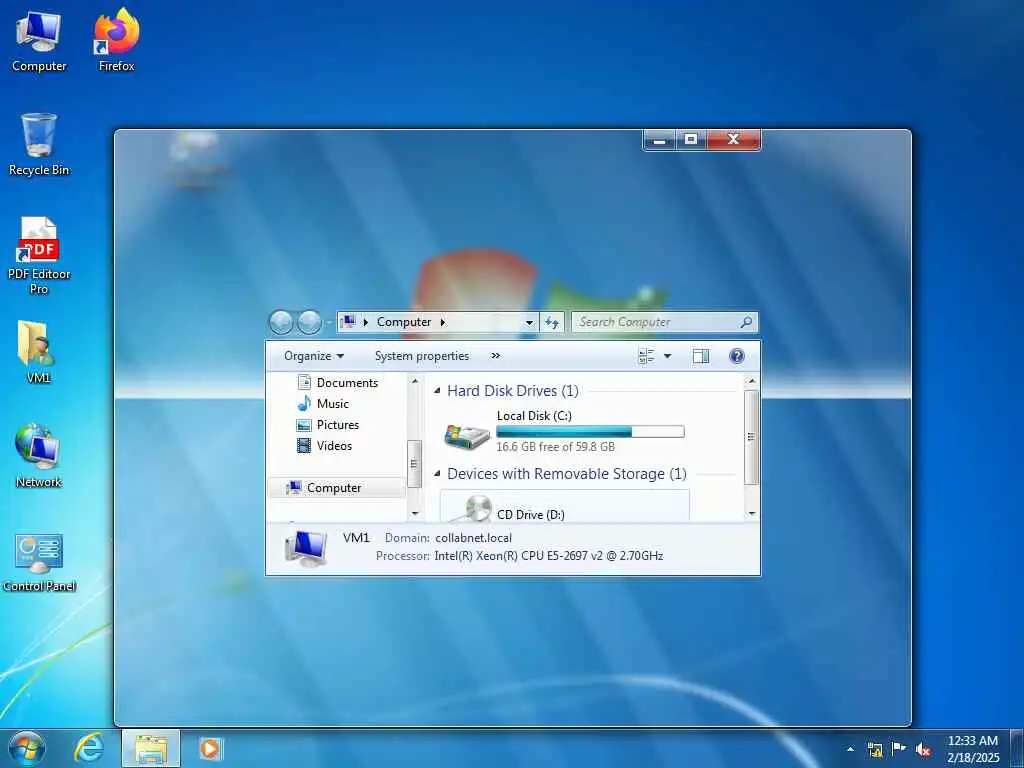Show hidden system tray icons
The height and width of the screenshot is (768, 1024).
coord(850,750)
